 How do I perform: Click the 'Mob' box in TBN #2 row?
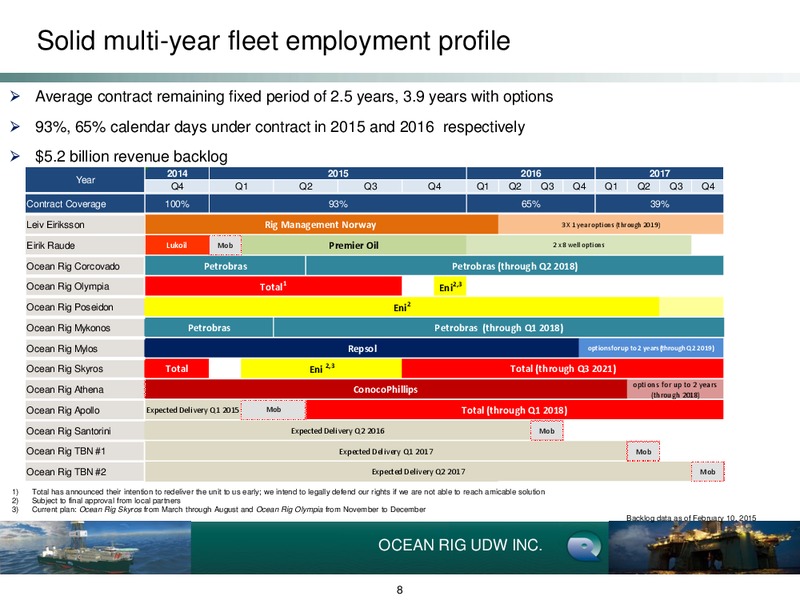click(x=708, y=471)
